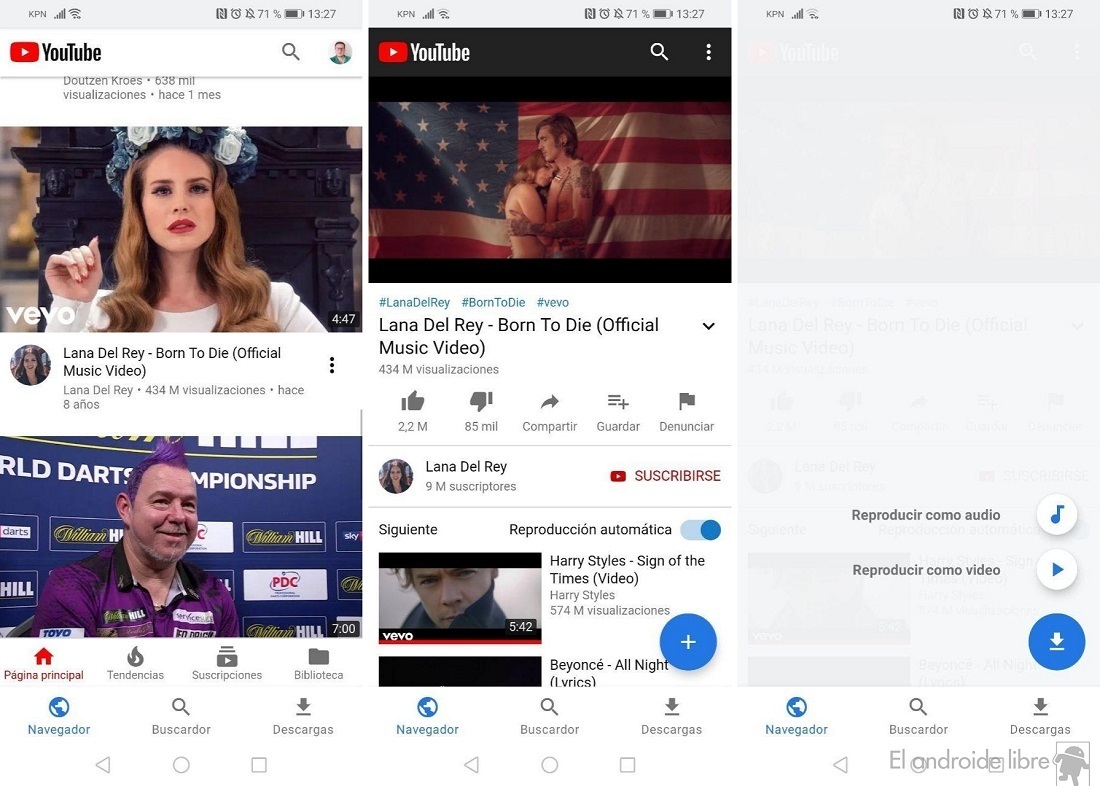Tap the Android home circle in the middle screen
Image resolution: width=1100 pixels, height=786 pixels.
549,764
